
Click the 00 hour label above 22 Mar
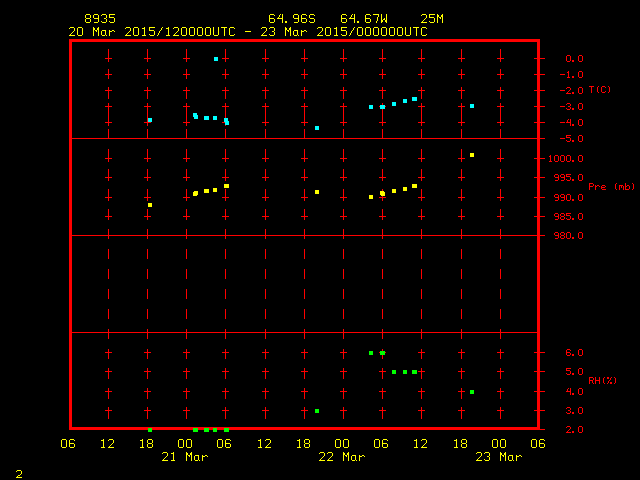[342, 444]
